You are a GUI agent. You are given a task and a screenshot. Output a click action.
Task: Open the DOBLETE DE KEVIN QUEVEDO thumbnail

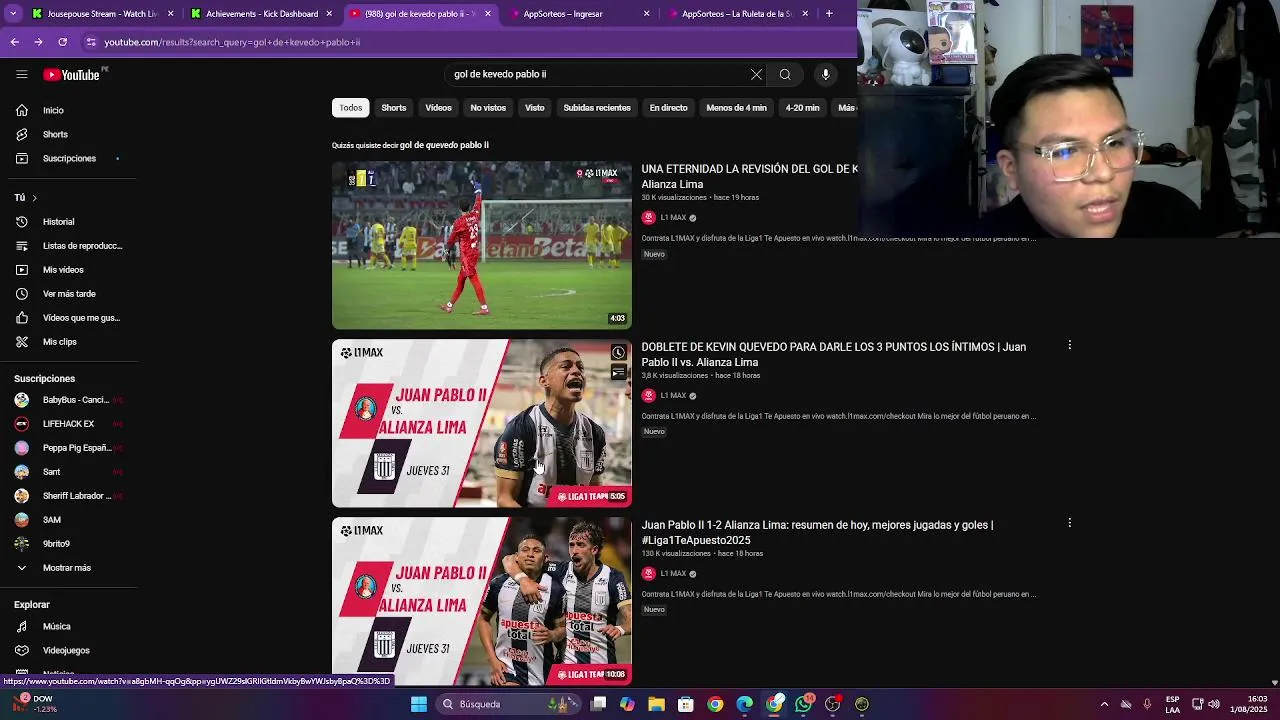pos(482,423)
